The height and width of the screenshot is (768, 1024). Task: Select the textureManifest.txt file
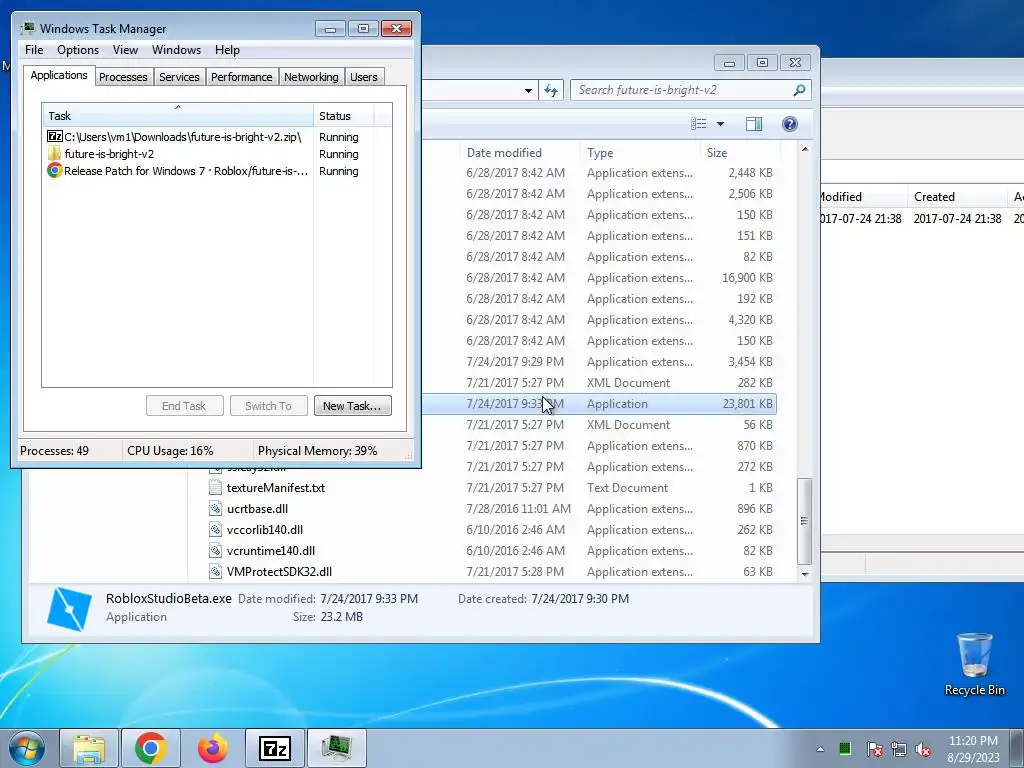tap(275, 488)
